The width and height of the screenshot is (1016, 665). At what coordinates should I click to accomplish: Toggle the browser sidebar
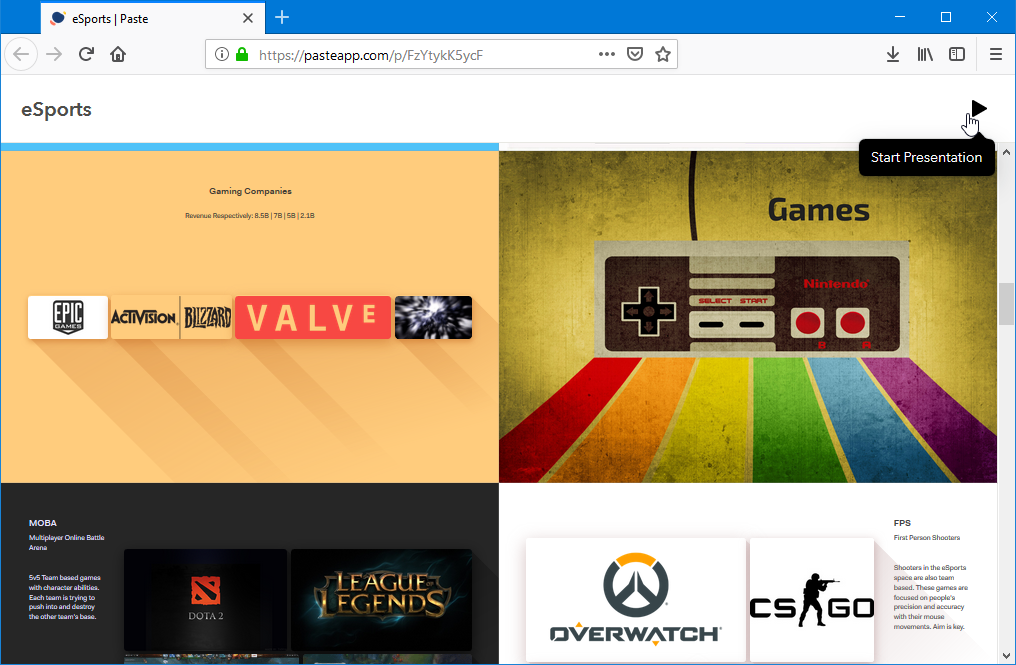(x=957, y=54)
